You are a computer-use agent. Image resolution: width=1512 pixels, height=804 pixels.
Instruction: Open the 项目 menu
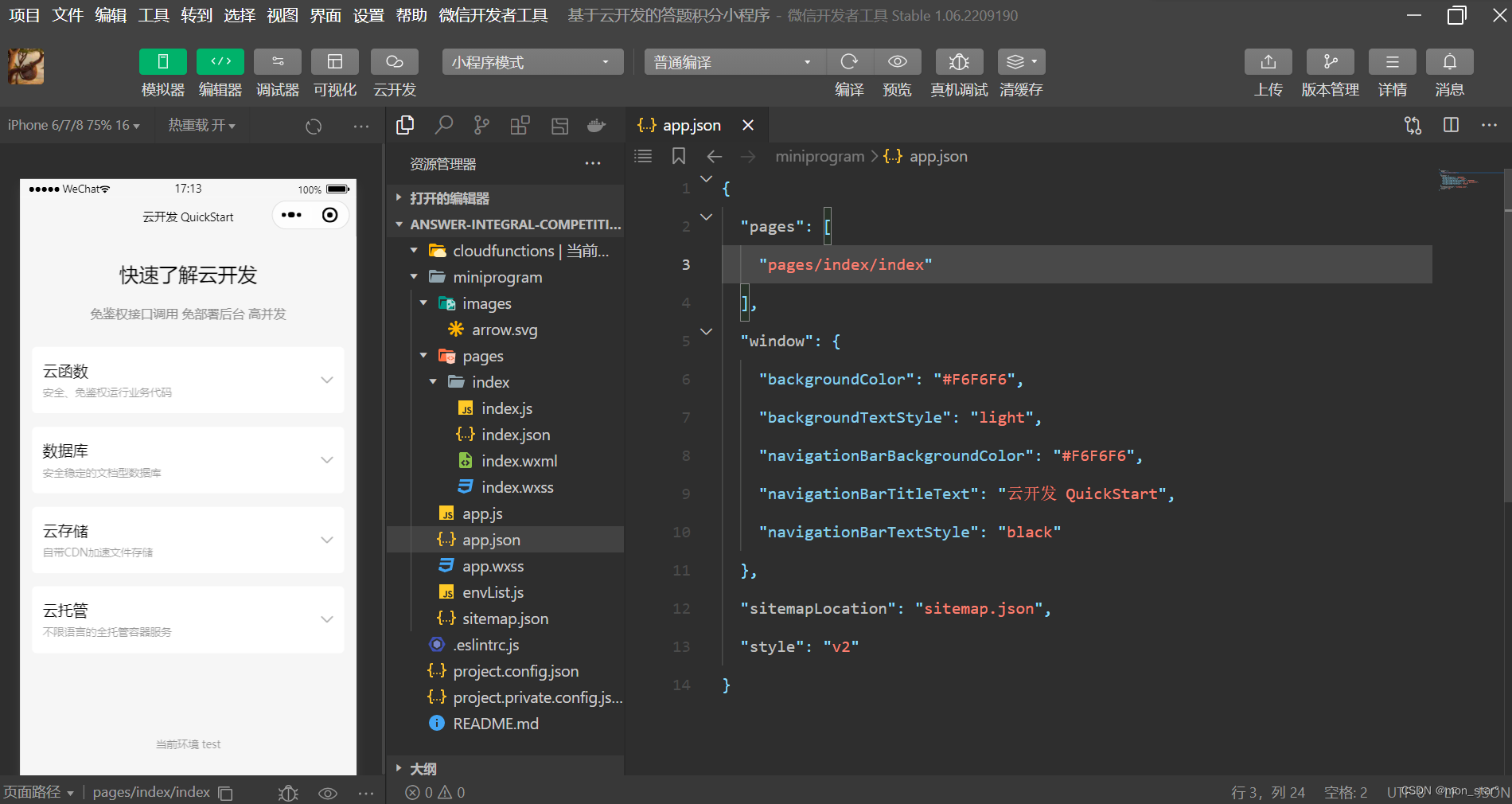(x=24, y=15)
